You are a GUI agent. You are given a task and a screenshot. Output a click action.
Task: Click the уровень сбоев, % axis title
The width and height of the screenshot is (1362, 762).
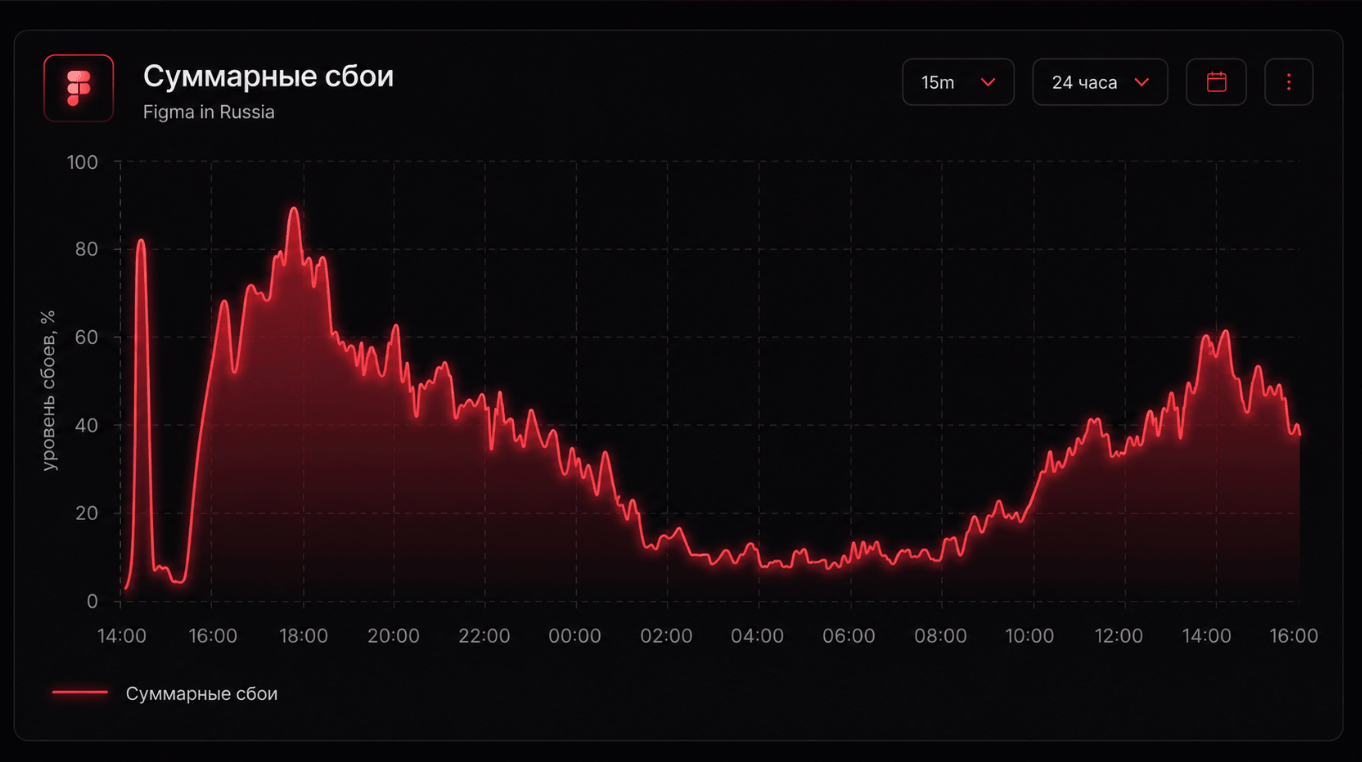pos(48,390)
